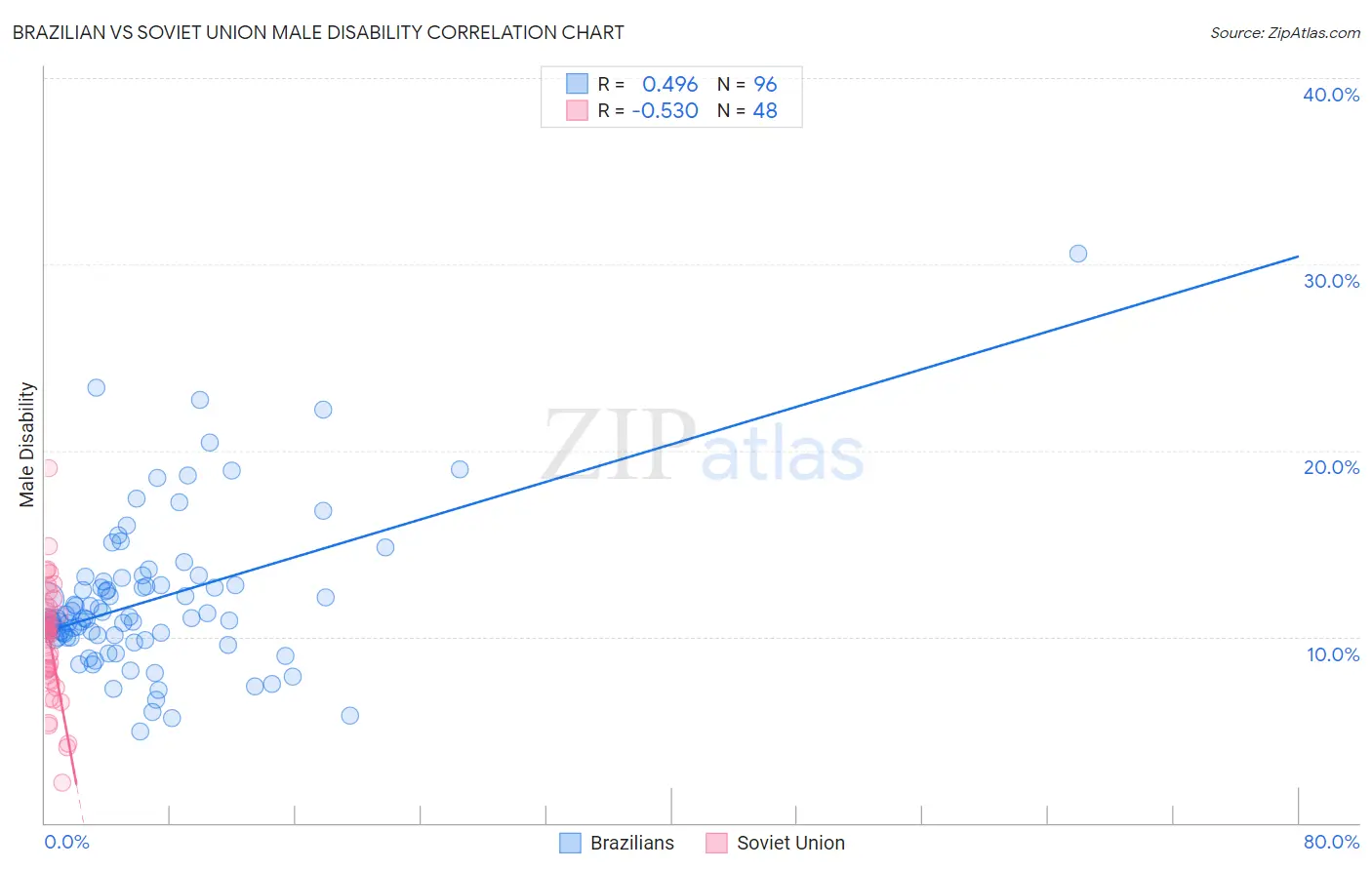Click the blue Brazilians legend swatch
Image resolution: width=1372 pixels, height=870 pixels.
[x=570, y=843]
